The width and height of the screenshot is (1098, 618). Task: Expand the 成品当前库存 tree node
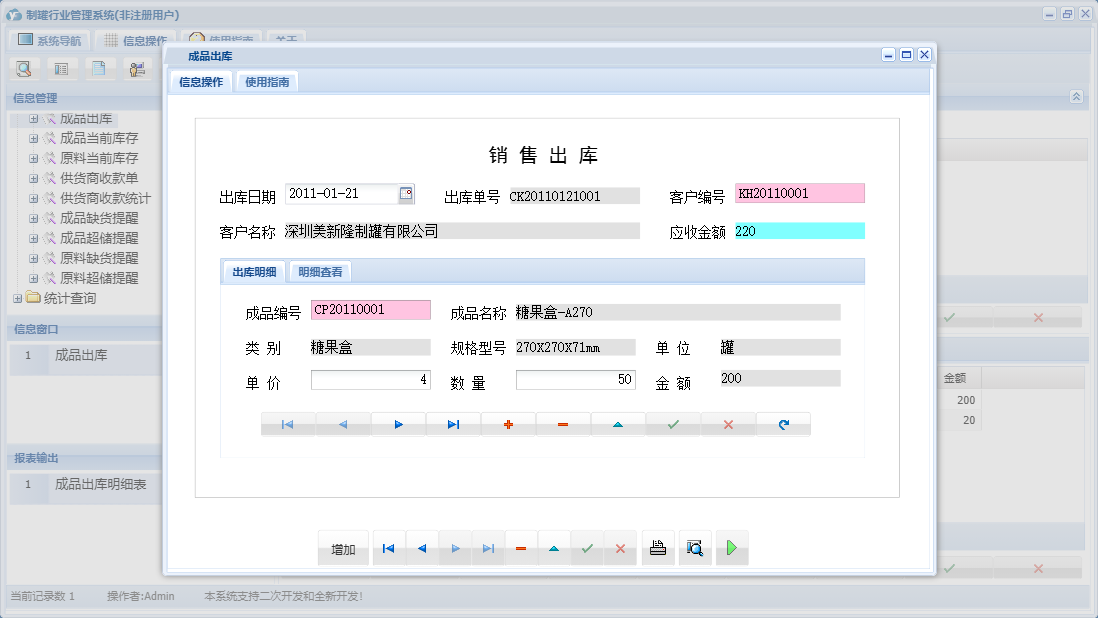tap(33, 138)
